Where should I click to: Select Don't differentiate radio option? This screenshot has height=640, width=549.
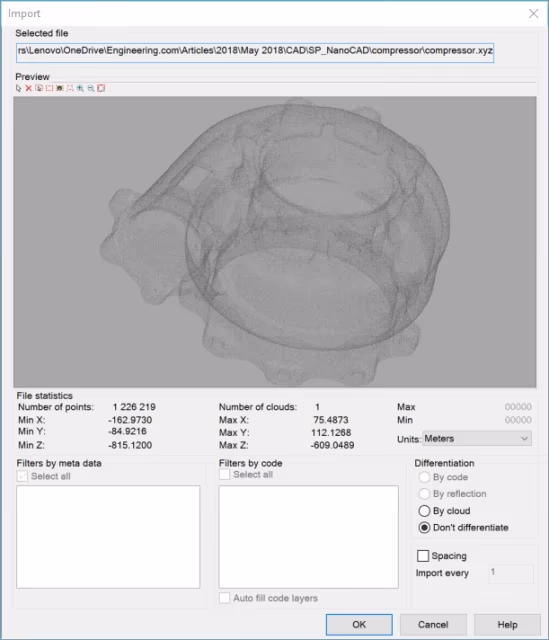tap(424, 527)
